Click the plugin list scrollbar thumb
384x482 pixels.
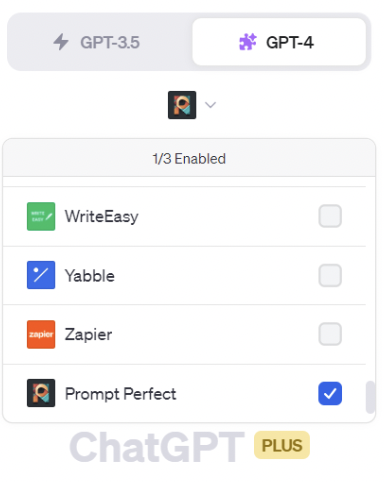click(370, 397)
